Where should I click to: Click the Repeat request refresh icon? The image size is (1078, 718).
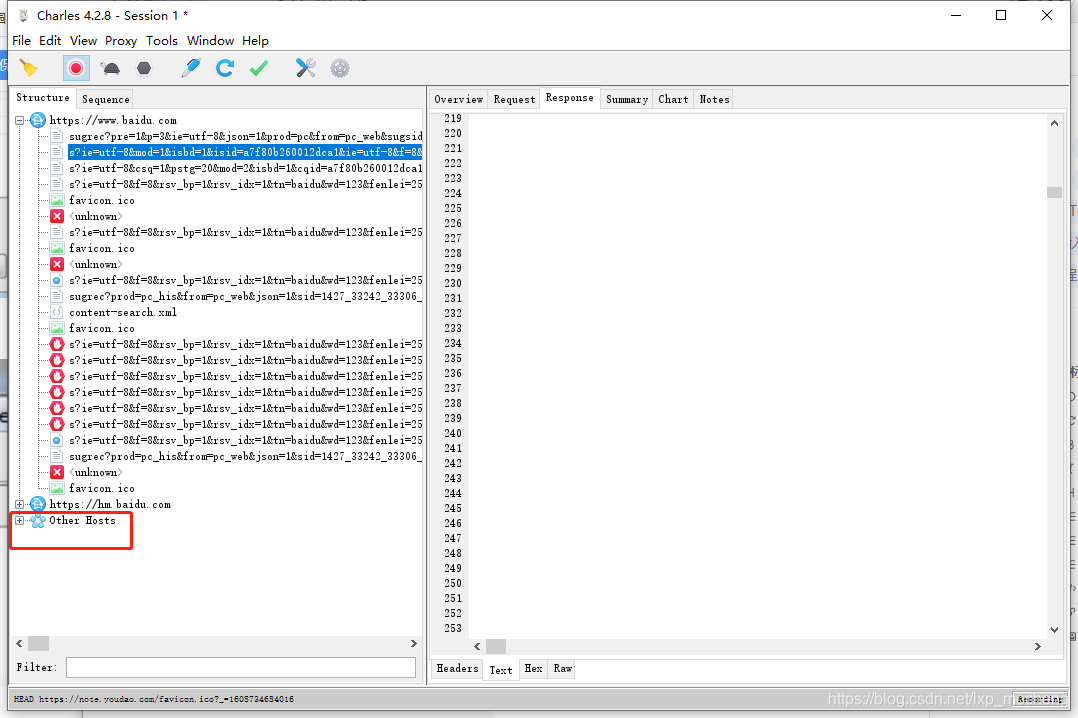[x=225, y=68]
